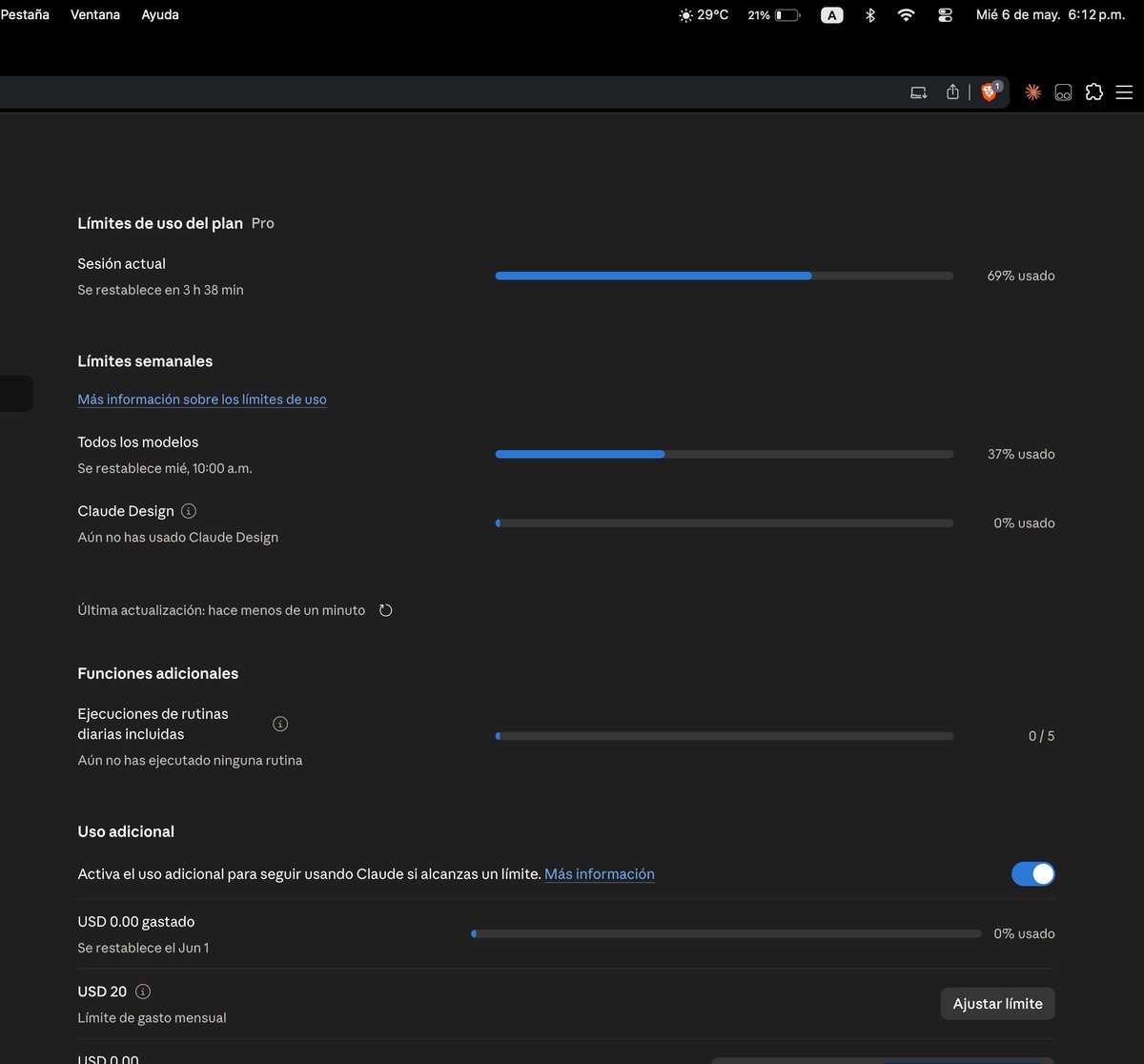
Task: Click the Todos los modelos 37% progress bar
Action: (x=725, y=455)
